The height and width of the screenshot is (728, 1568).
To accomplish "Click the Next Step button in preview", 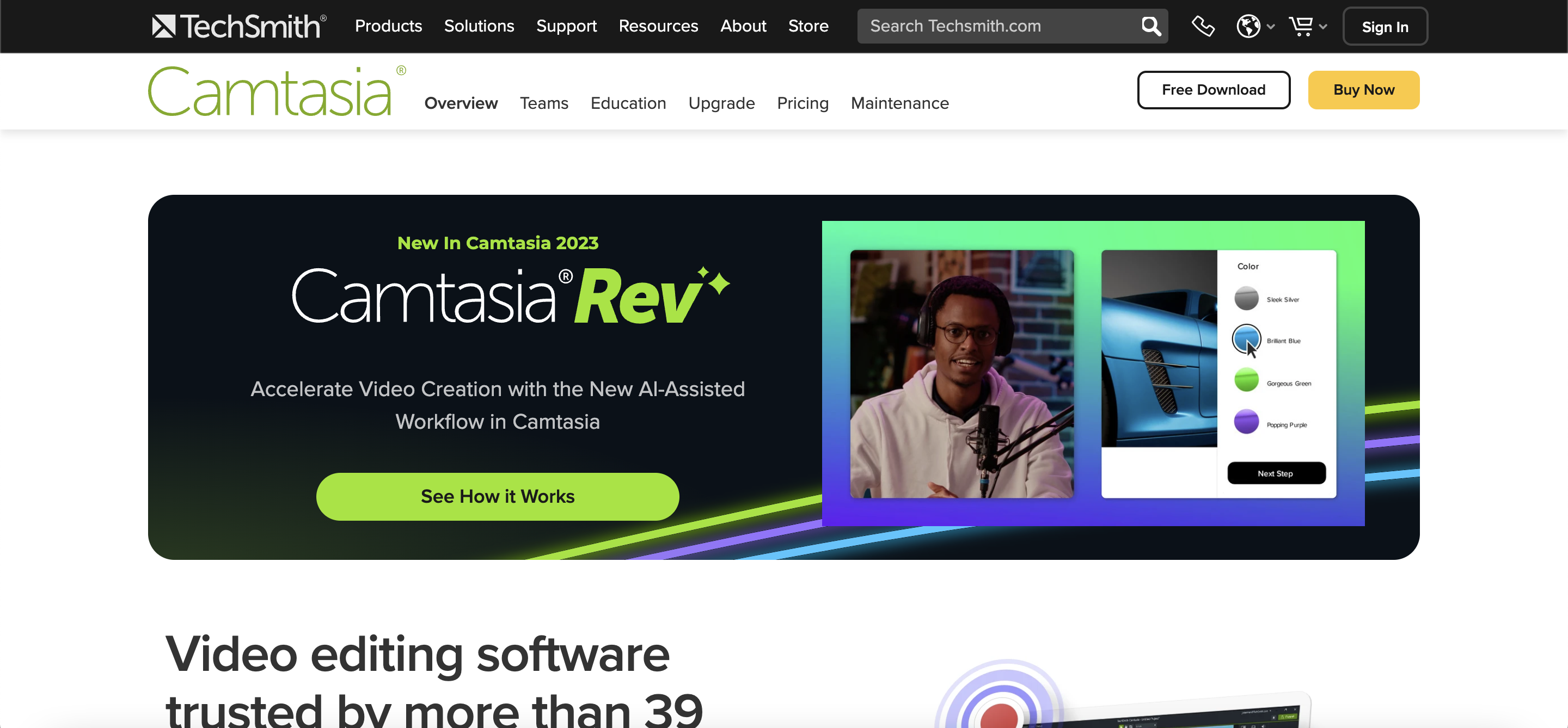I will [x=1276, y=473].
